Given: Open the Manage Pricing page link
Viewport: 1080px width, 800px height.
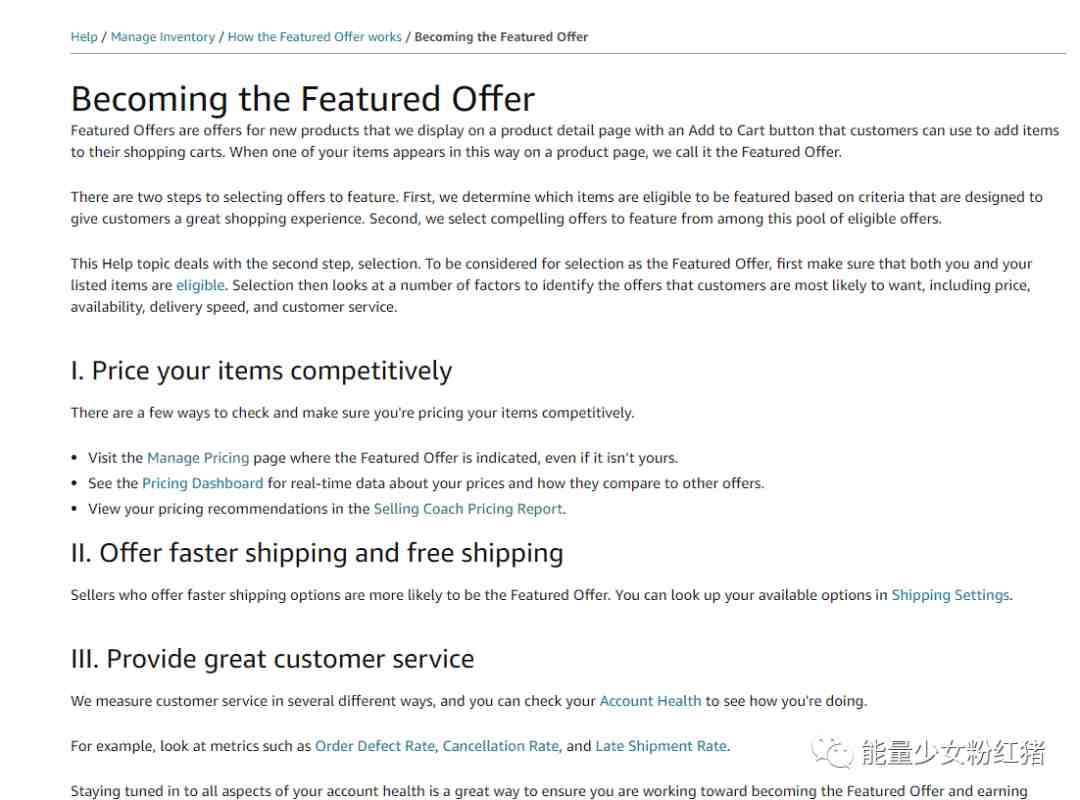Looking at the screenshot, I should pos(198,458).
